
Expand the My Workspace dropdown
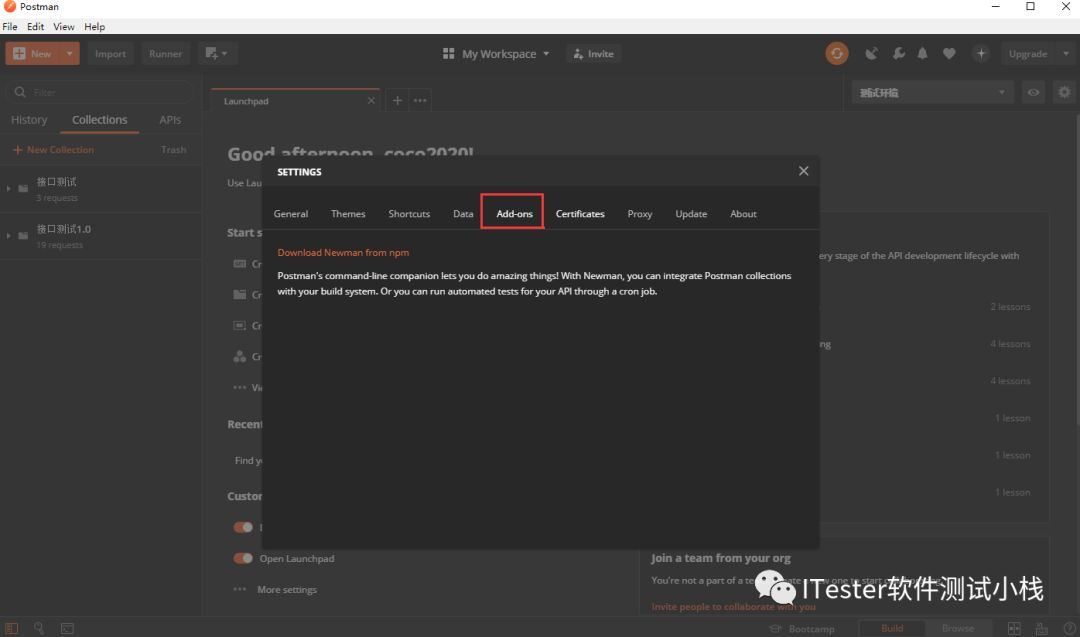coord(546,54)
